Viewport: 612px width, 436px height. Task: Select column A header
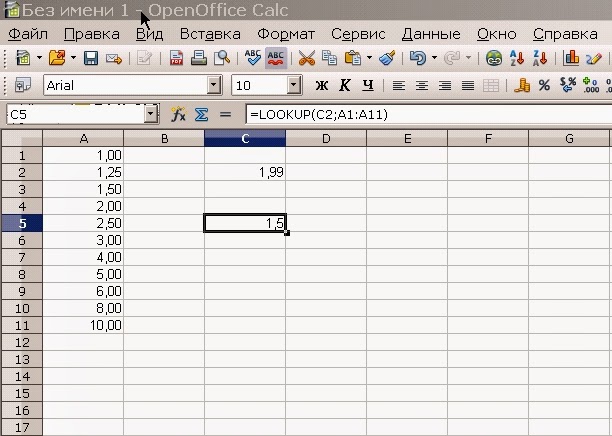83,139
